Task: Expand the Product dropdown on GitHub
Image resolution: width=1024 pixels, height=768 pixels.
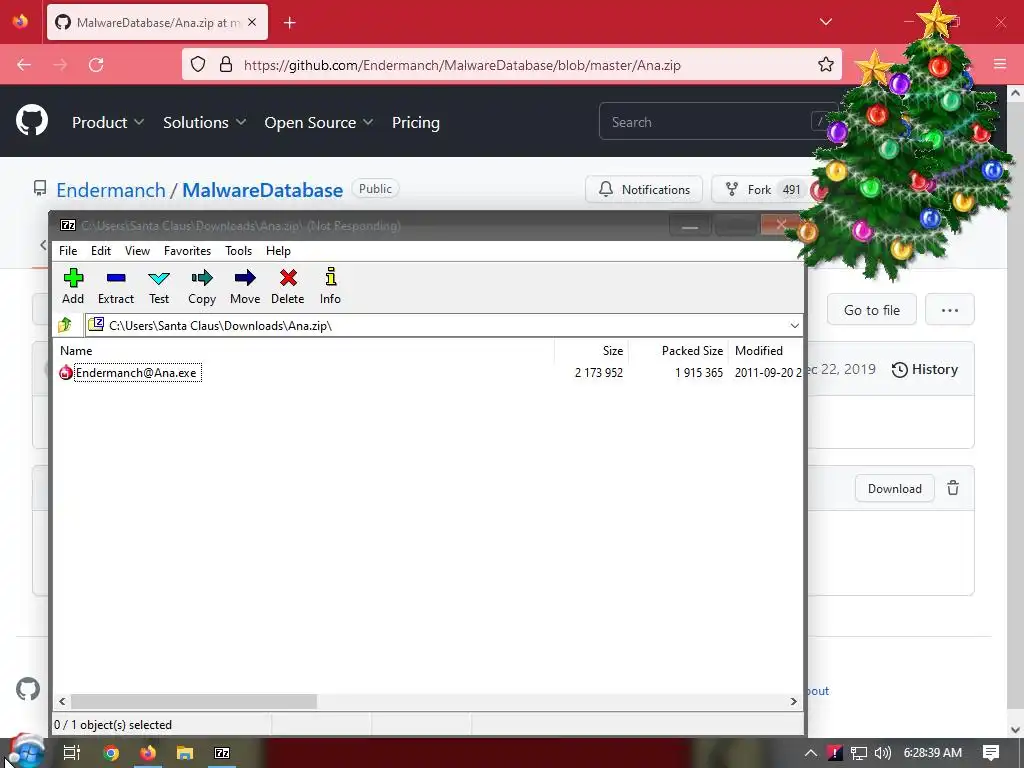Action: 108,122
